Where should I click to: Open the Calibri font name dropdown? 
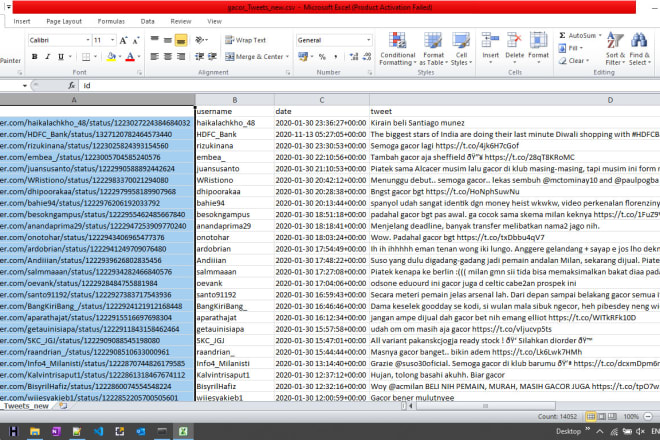tap(88, 40)
